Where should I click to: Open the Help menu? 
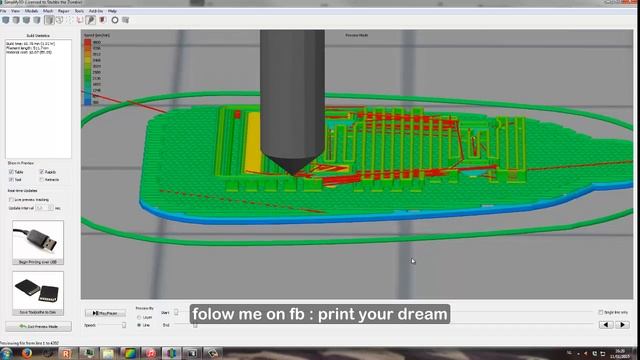(112, 11)
